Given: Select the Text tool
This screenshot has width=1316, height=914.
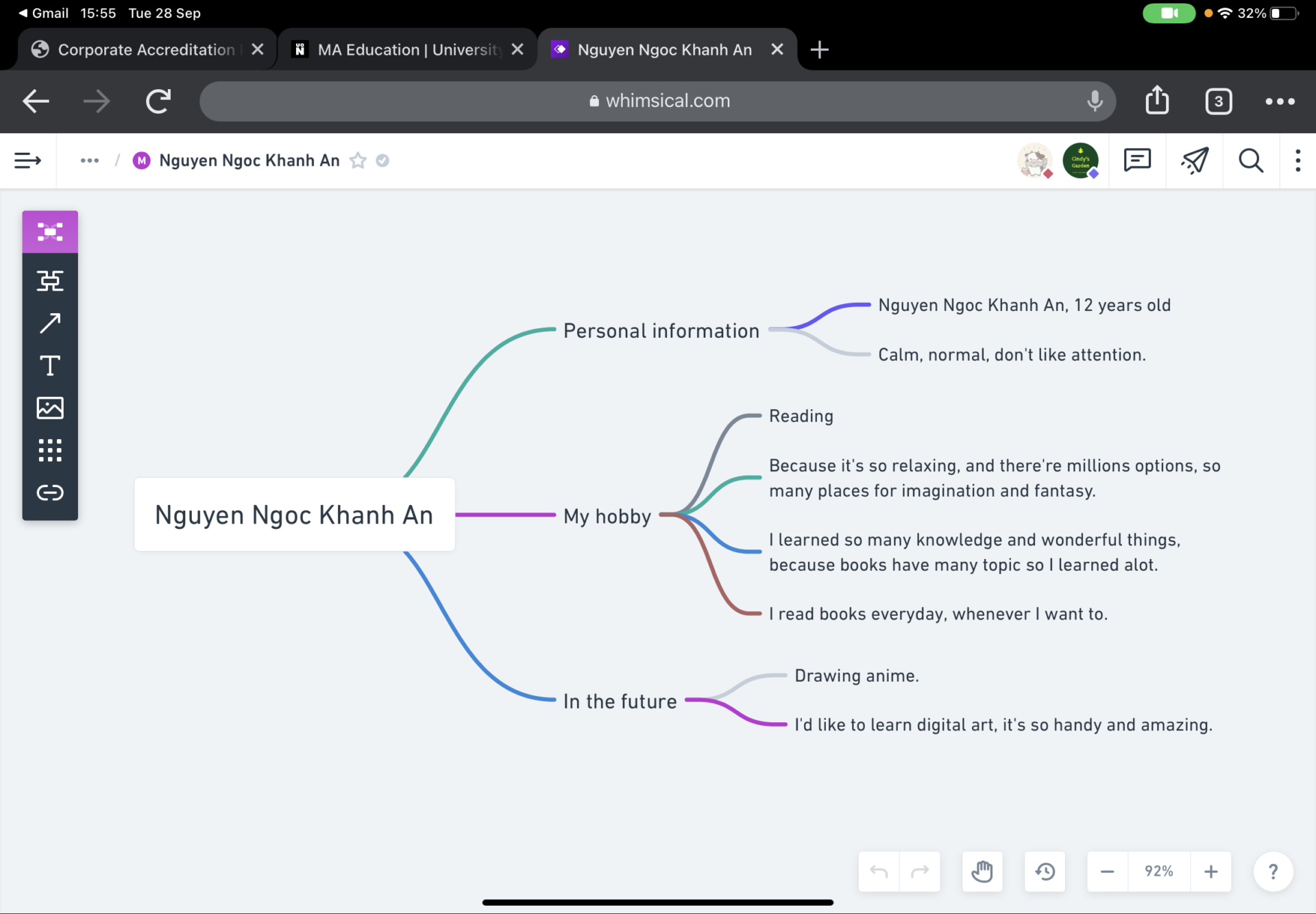Looking at the screenshot, I should 50,365.
